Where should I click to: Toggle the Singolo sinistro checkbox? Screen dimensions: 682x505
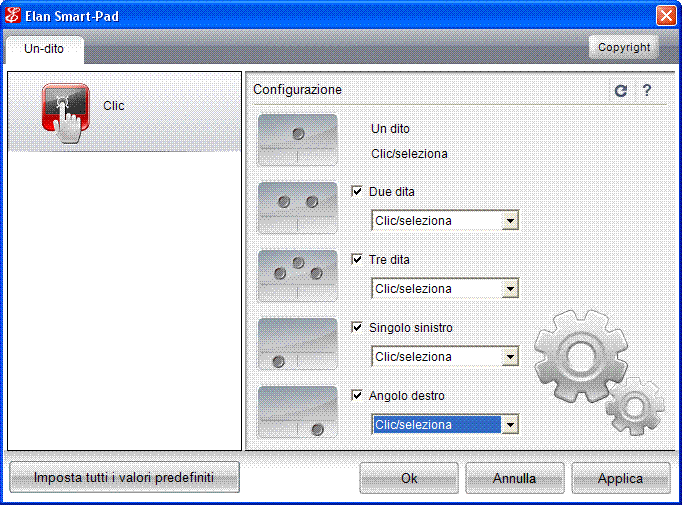click(357, 327)
